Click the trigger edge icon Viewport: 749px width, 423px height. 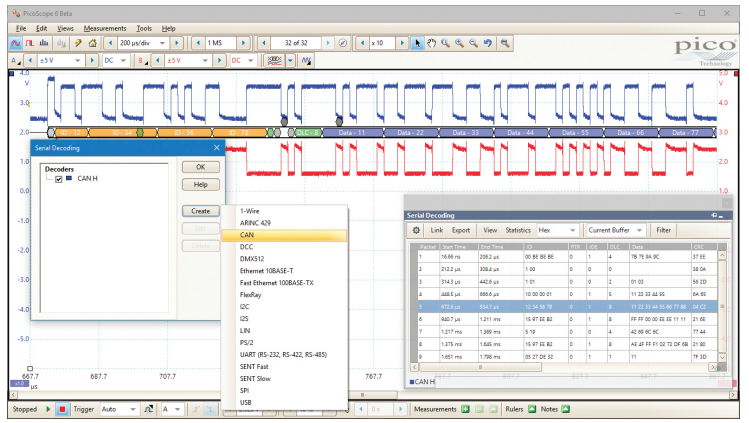point(149,409)
